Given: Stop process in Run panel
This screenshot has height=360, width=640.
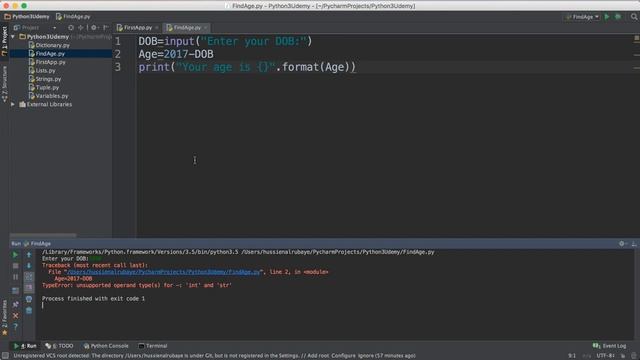Looking at the screenshot, I should tap(15, 266).
